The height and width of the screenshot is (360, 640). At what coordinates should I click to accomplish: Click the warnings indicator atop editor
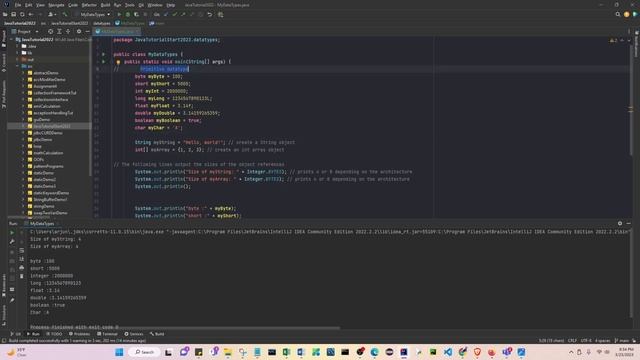coord(613,40)
